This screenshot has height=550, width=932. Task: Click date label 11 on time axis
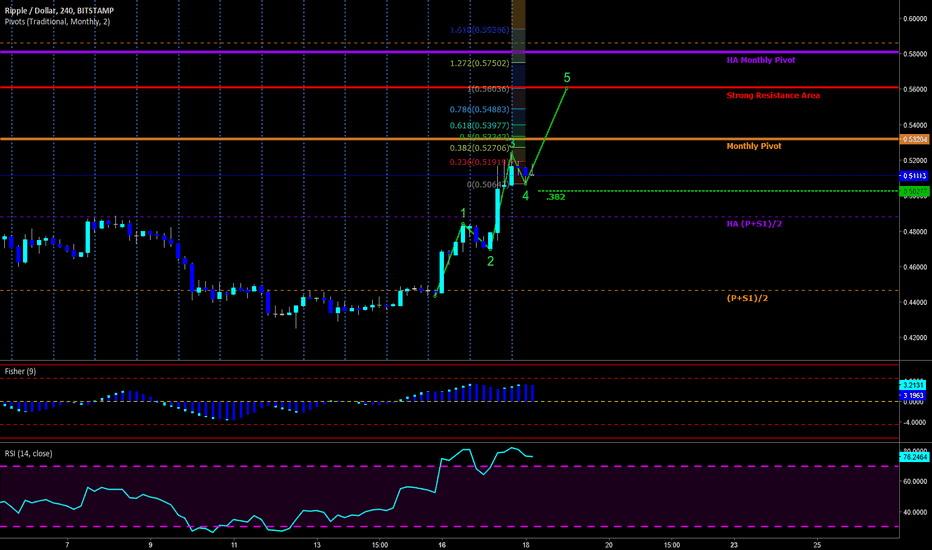coord(234,544)
